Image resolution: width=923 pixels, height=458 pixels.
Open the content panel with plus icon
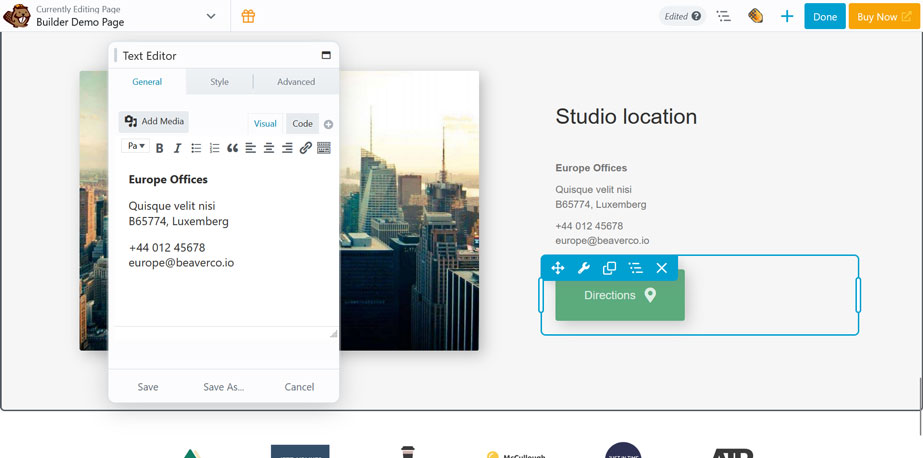[787, 16]
